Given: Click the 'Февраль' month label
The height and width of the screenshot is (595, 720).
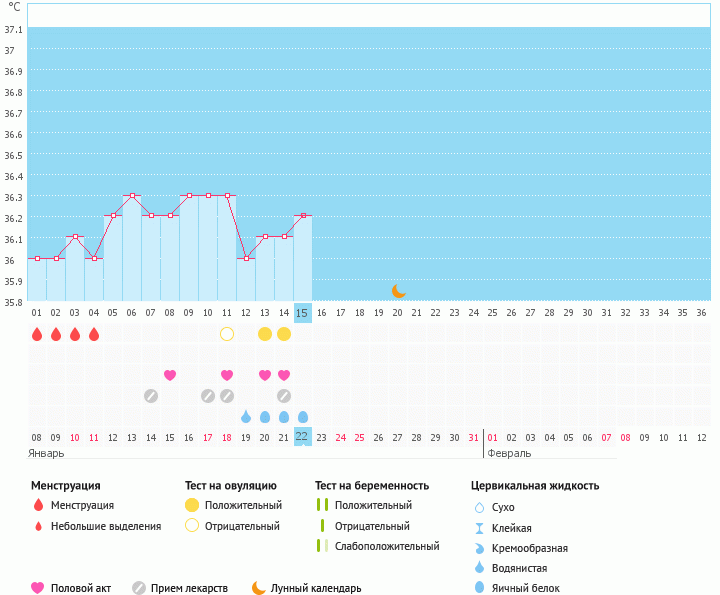Looking at the screenshot, I should coord(509,453).
